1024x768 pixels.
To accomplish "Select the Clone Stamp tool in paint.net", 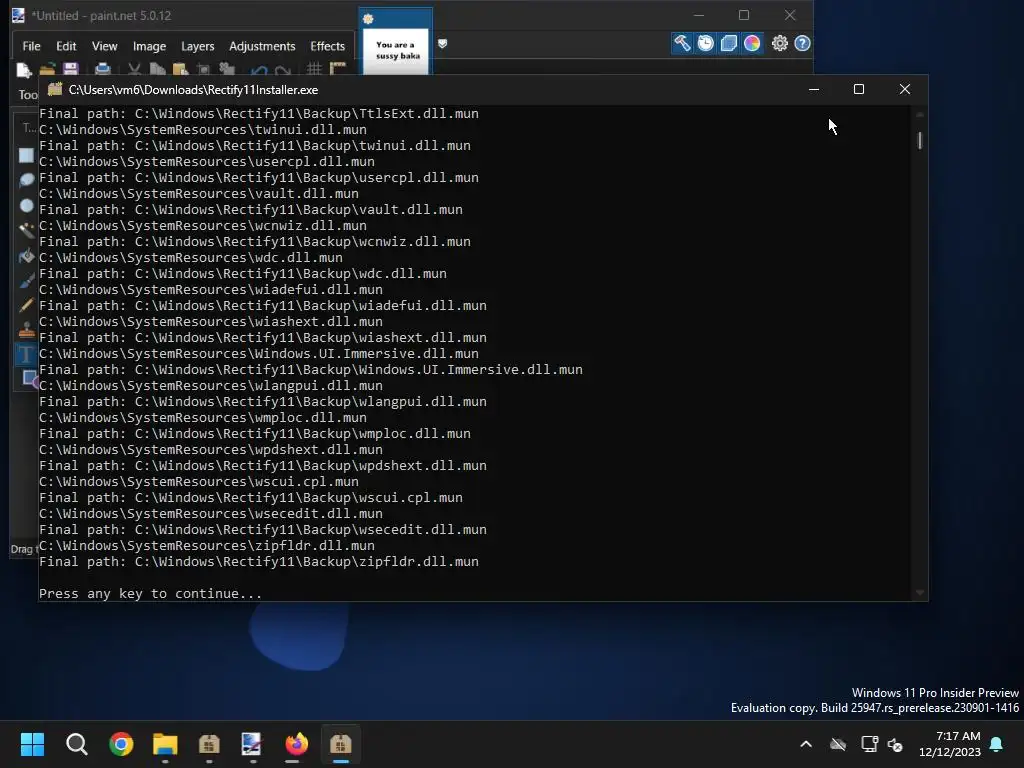I will click(26, 330).
